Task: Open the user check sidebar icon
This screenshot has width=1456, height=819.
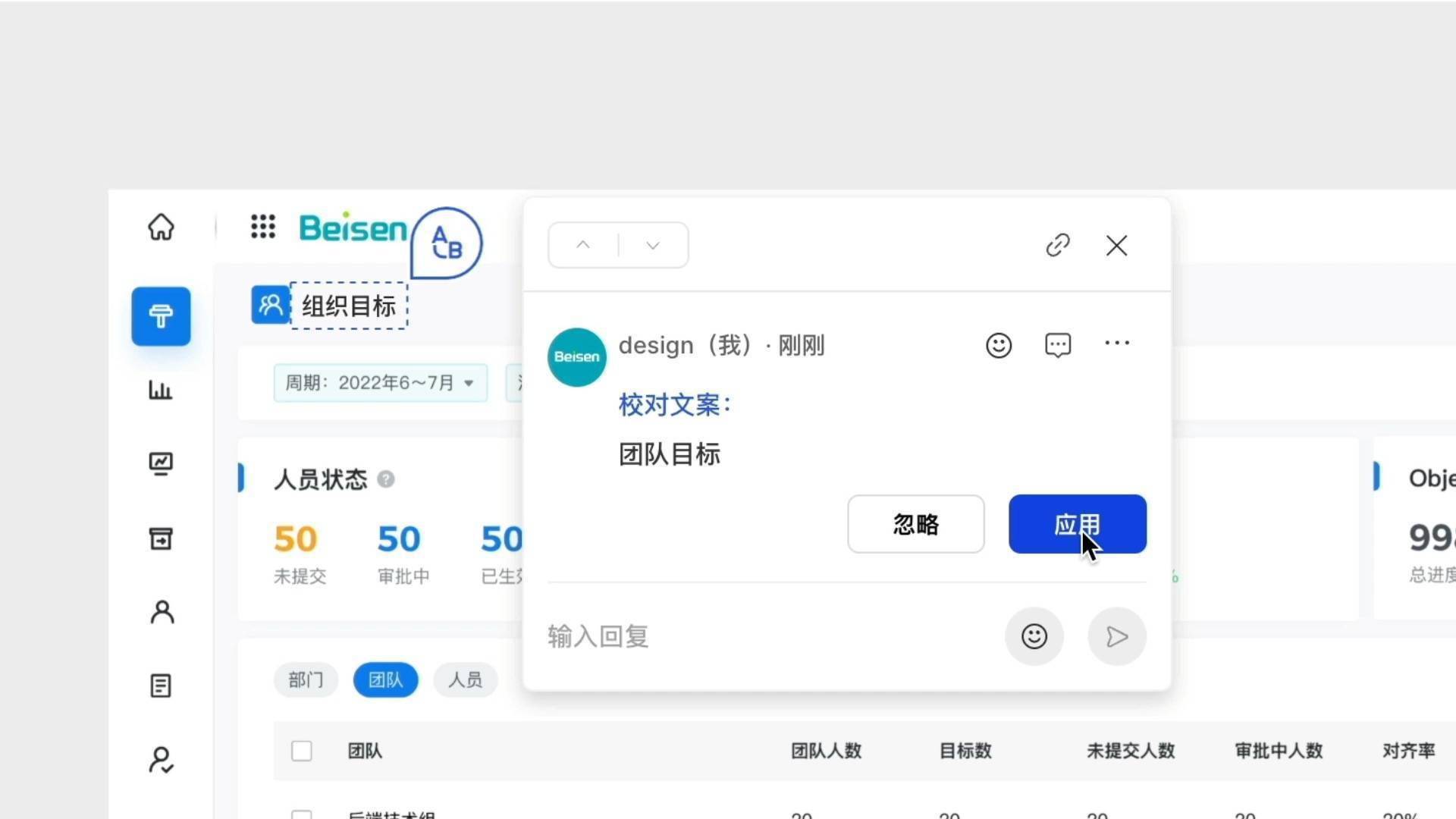Action: (x=161, y=759)
